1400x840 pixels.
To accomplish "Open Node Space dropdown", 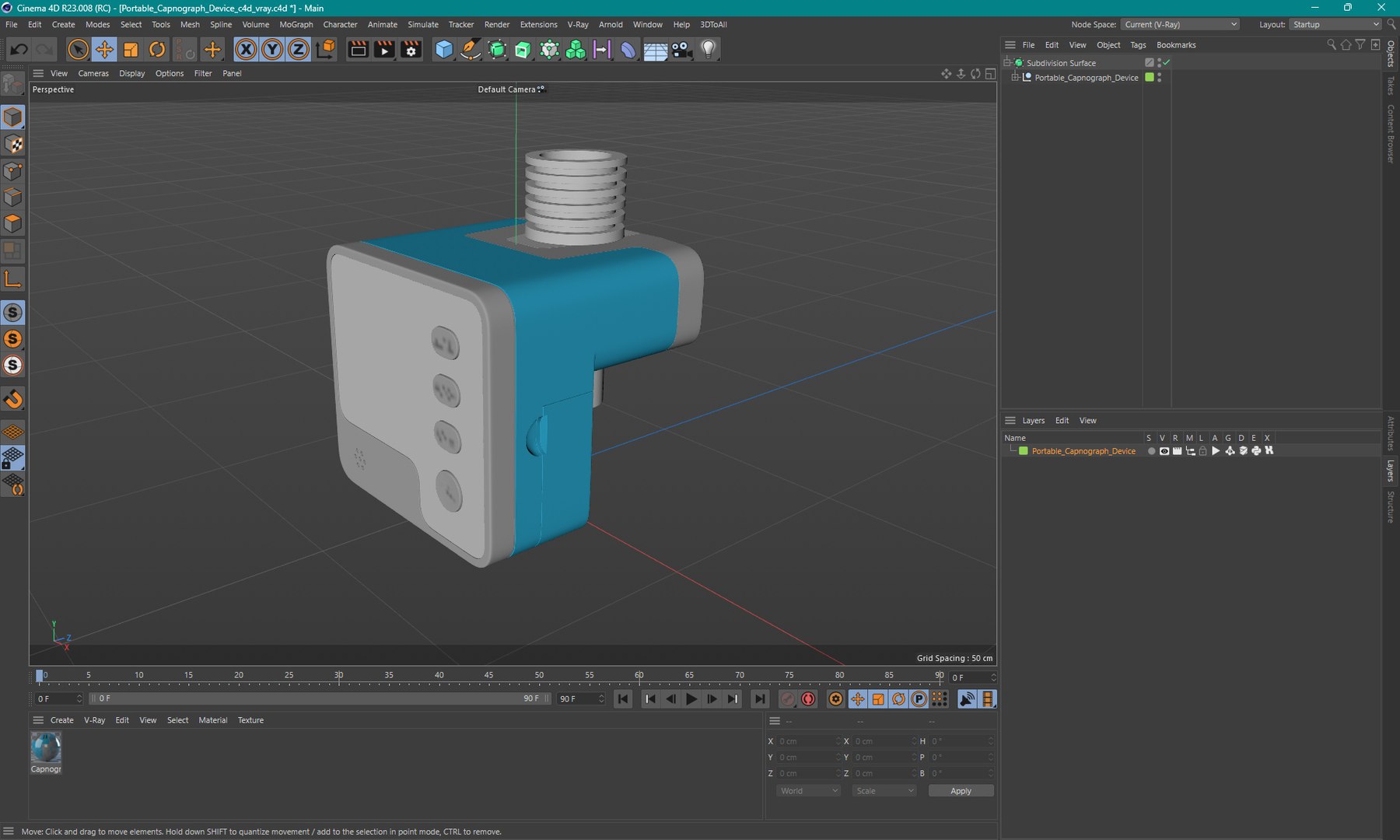I will coord(1180,25).
